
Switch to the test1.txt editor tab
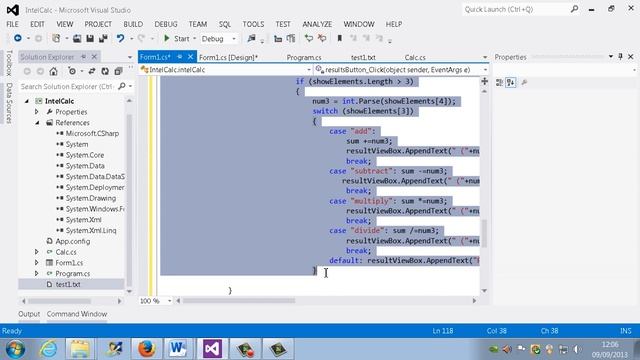363,58
